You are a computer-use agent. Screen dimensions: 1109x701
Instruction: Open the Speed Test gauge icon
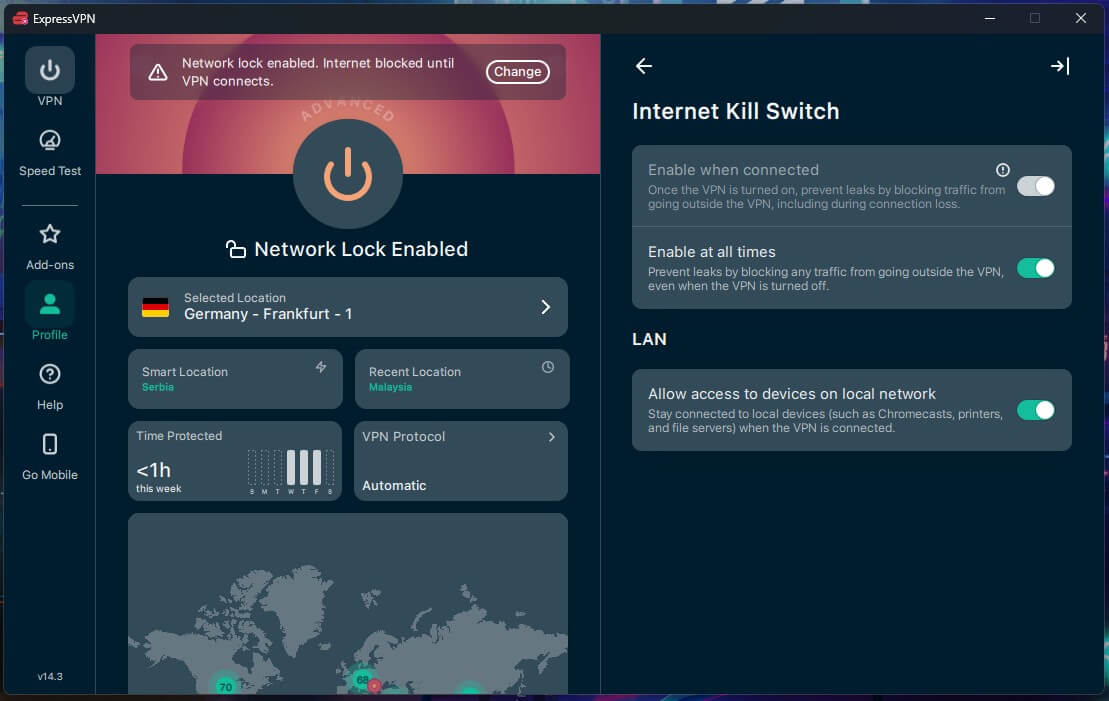click(x=50, y=140)
